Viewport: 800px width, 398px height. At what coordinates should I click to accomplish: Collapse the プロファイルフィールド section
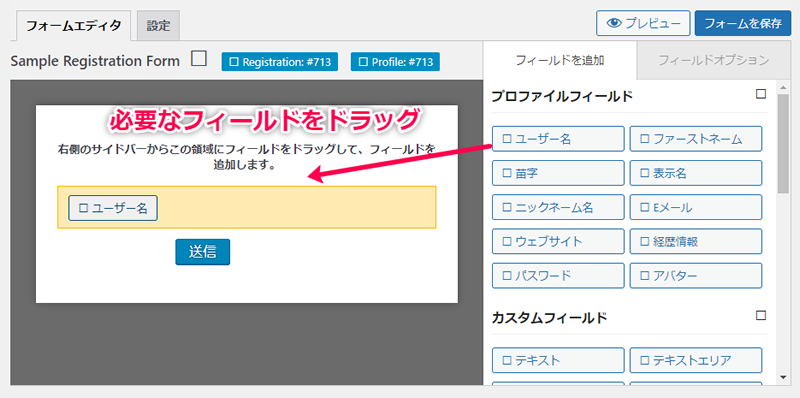pyautogui.click(x=761, y=94)
